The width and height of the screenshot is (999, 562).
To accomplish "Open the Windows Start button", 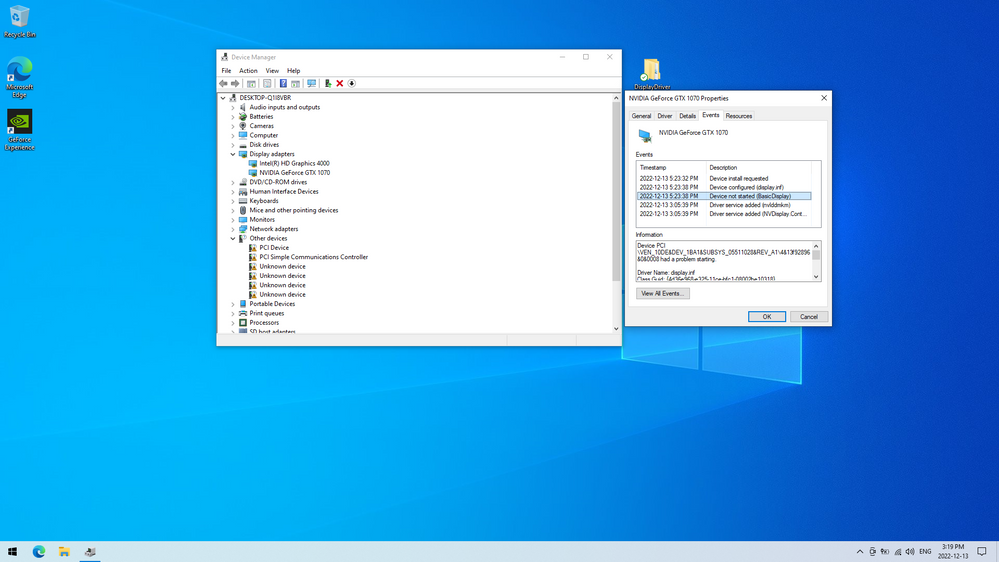I will click(13, 552).
